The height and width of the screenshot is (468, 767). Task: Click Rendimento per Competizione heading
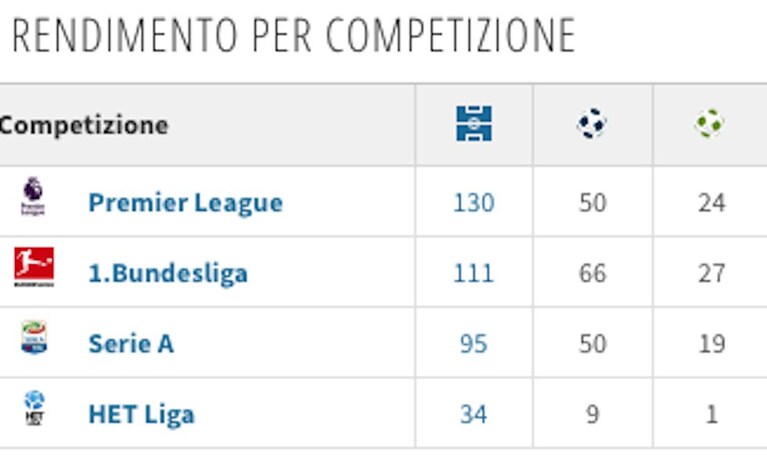pyautogui.click(x=293, y=35)
